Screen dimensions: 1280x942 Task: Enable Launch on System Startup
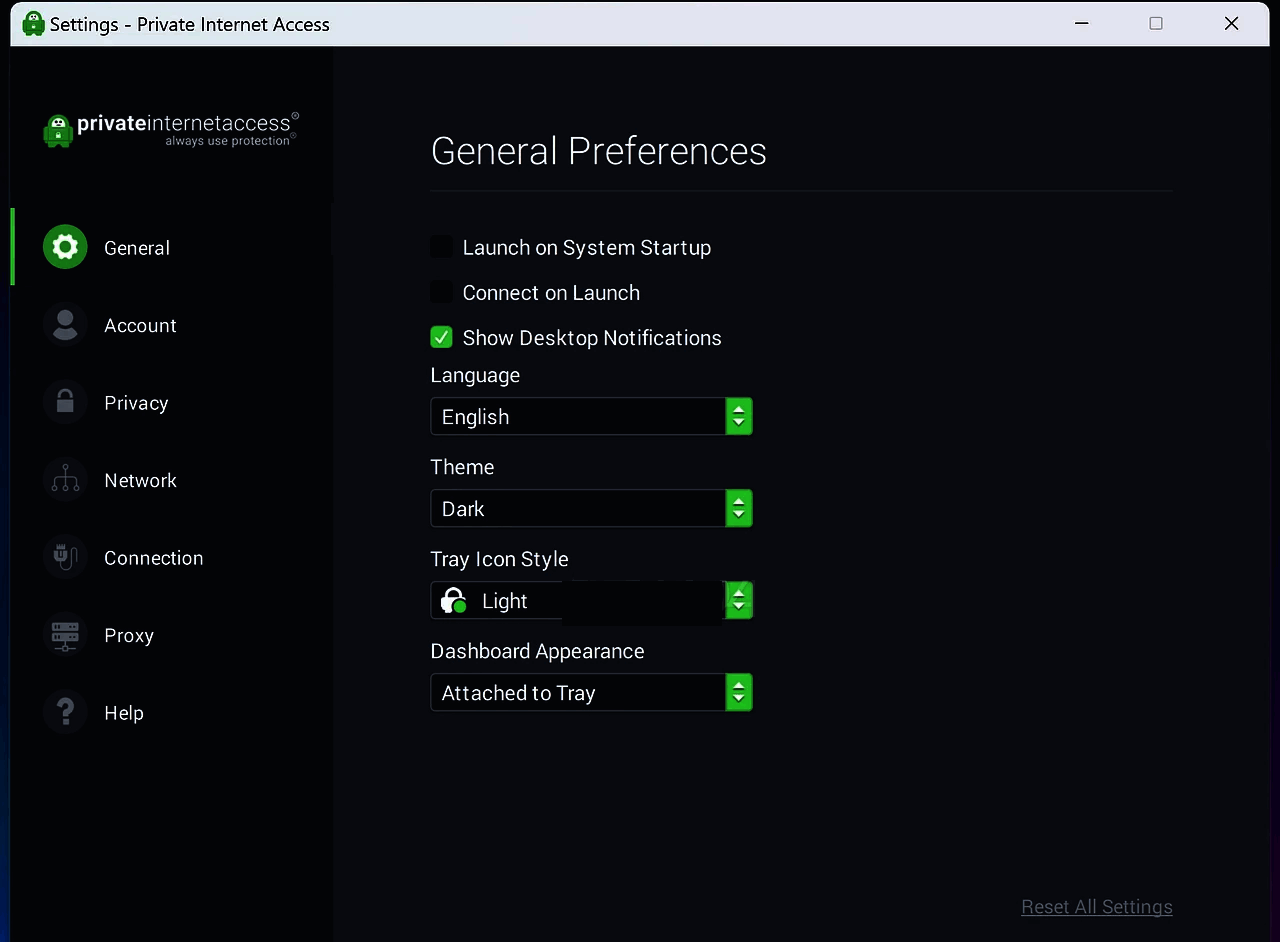[x=441, y=247]
